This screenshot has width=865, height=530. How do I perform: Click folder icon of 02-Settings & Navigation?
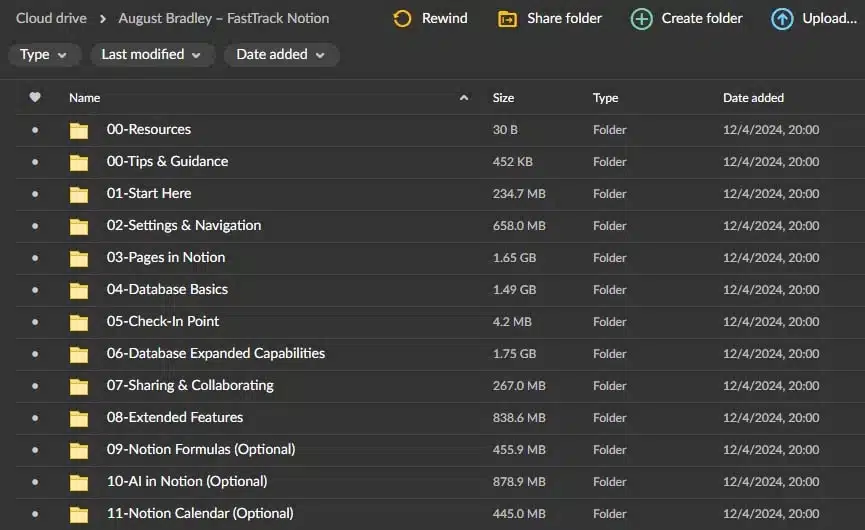pyautogui.click(x=79, y=226)
